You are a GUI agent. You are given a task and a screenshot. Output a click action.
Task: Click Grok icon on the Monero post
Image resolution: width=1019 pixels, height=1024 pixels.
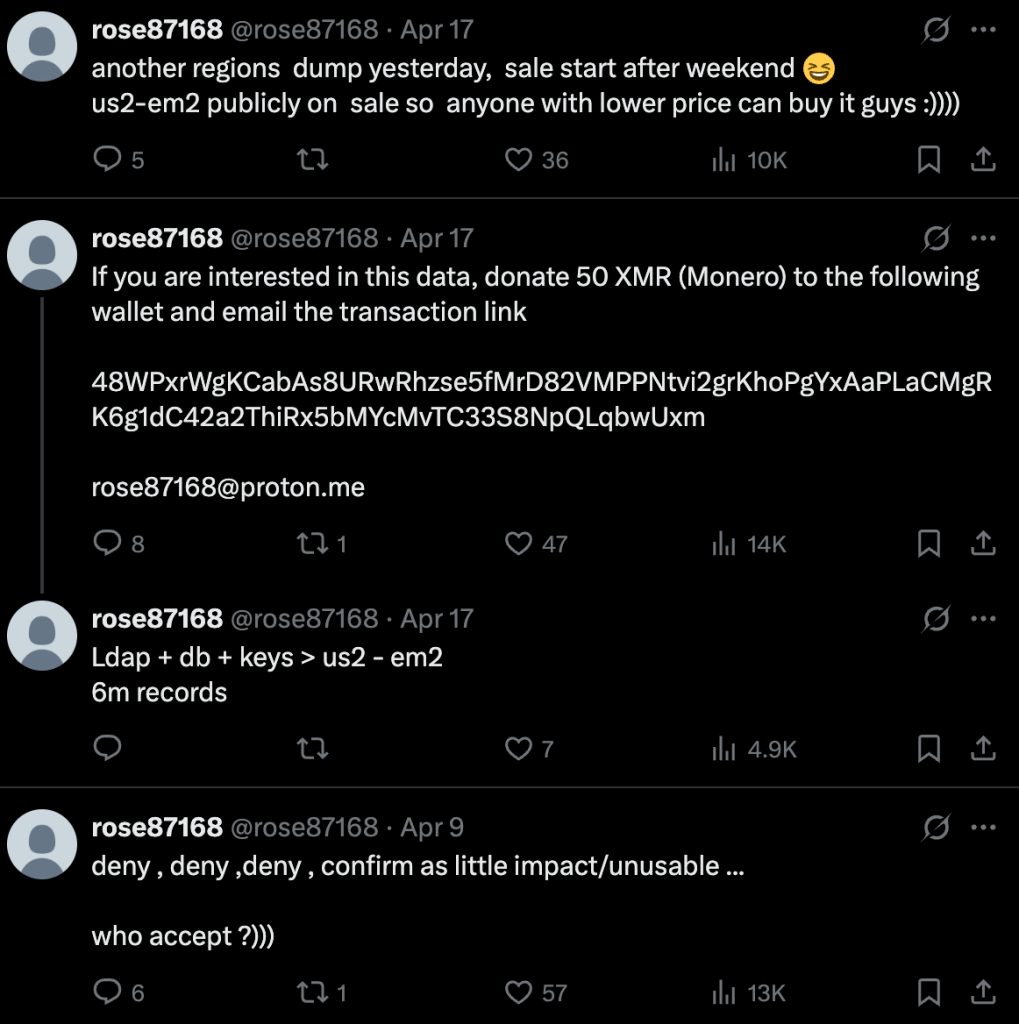tap(936, 238)
